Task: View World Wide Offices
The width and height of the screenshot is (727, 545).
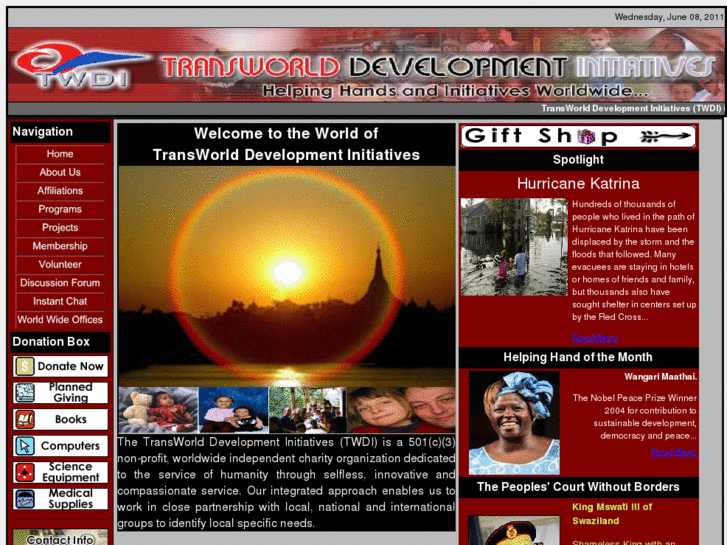Action: [60, 320]
